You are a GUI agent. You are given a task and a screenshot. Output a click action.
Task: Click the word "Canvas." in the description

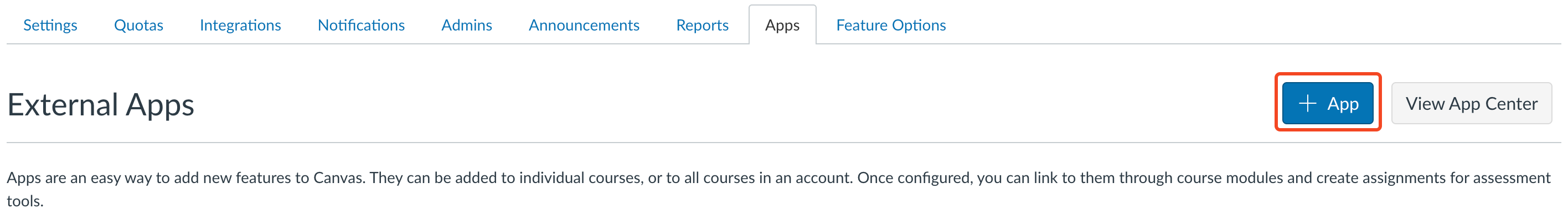(x=339, y=178)
